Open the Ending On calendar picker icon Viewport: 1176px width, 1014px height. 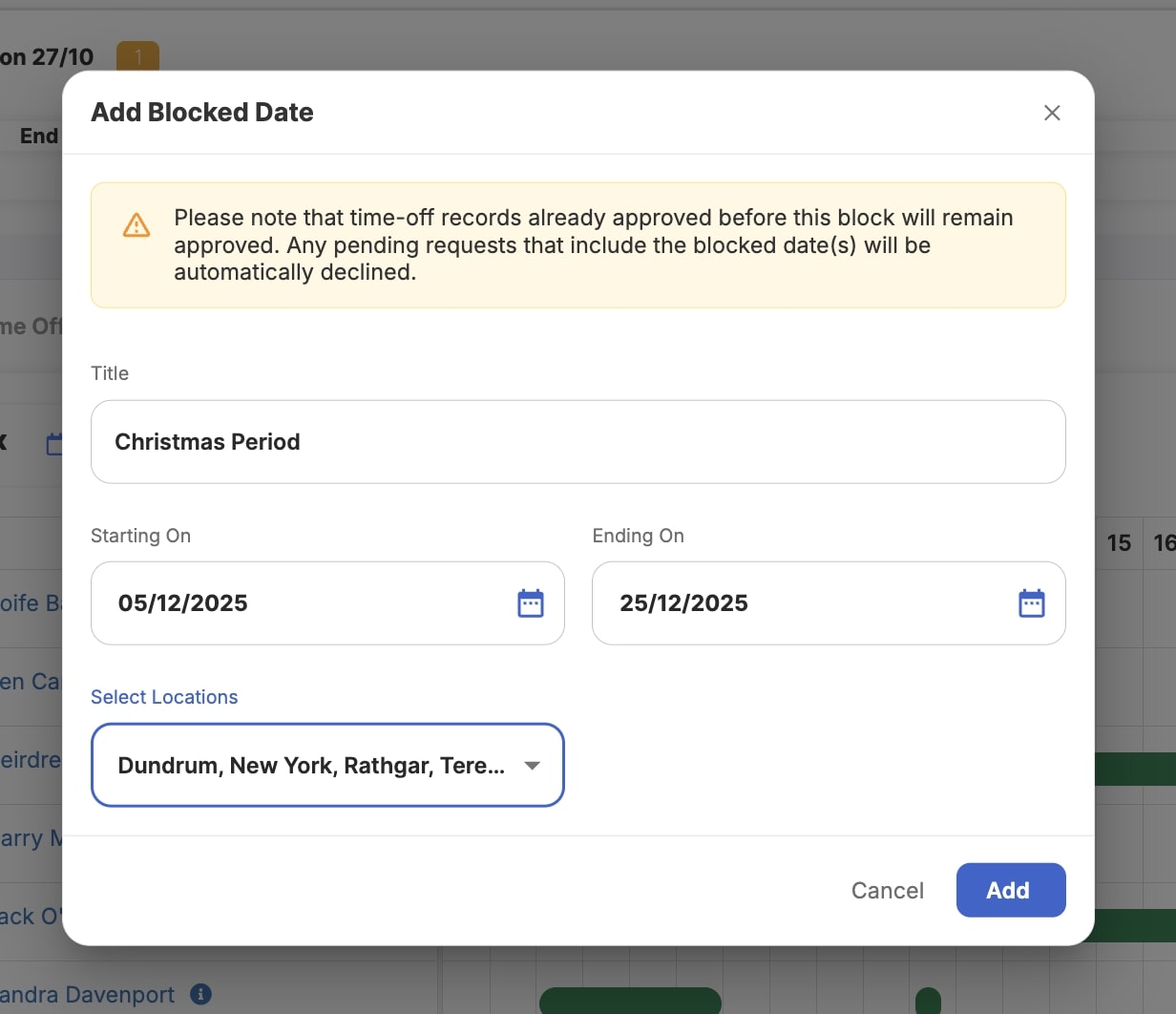(x=1031, y=603)
